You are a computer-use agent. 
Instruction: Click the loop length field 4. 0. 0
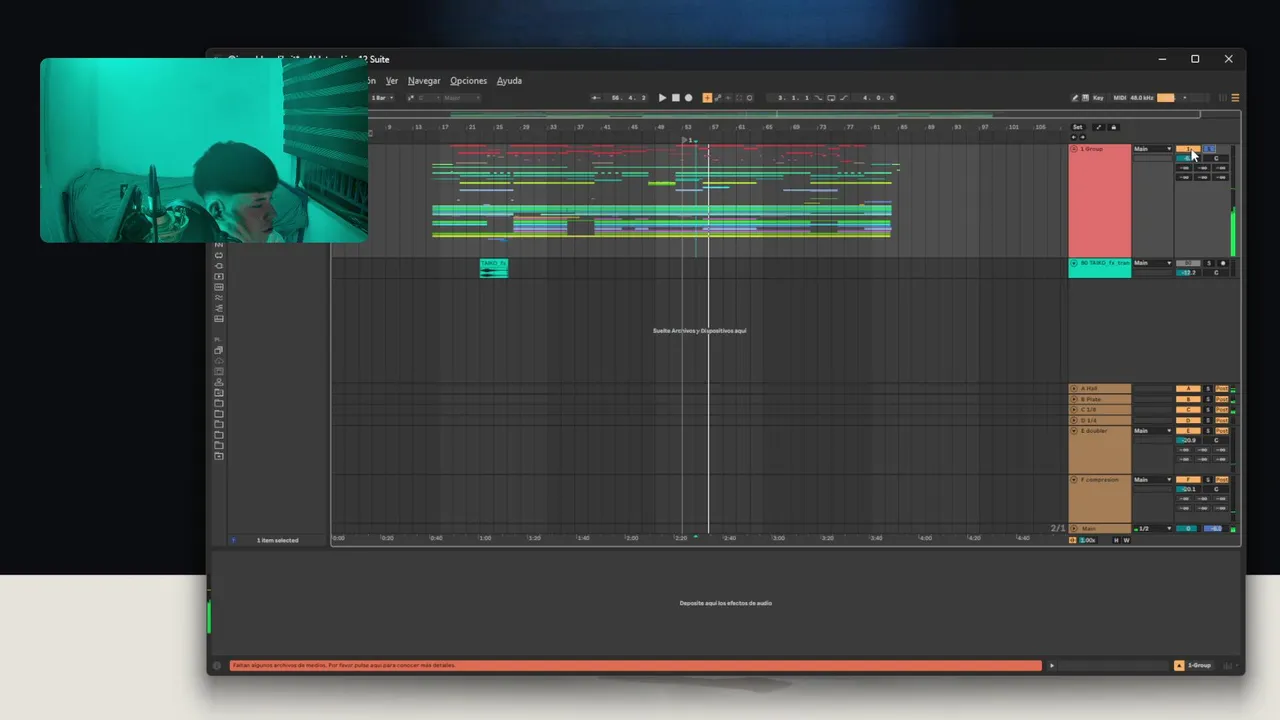pyautogui.click(x=879, y=98)
